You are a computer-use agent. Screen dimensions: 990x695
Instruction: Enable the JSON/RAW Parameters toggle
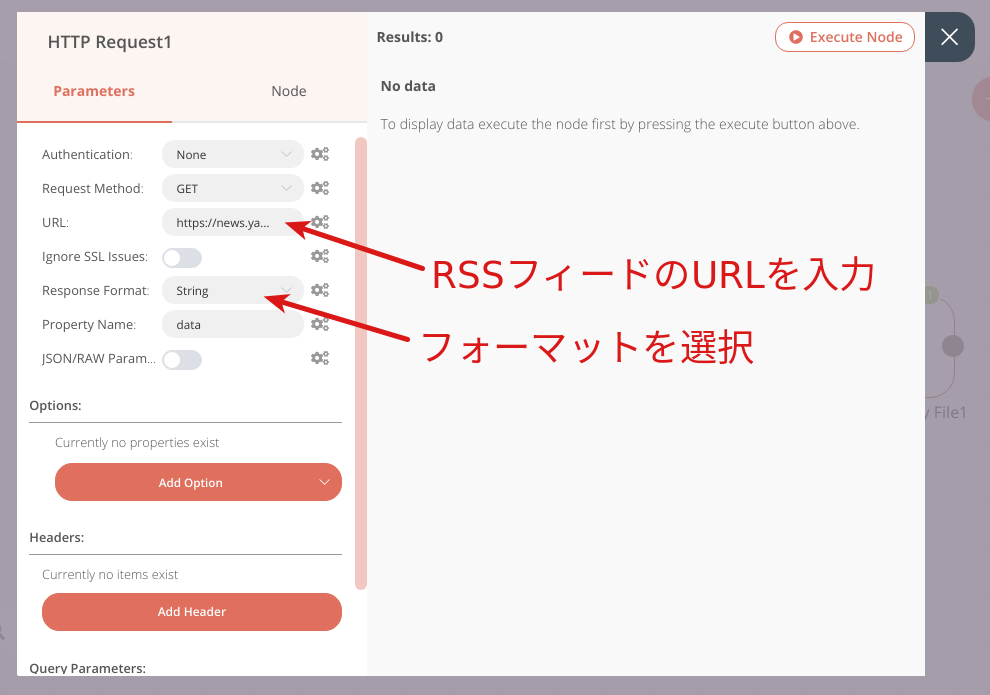pyautogui.click(x=182, y=359)
